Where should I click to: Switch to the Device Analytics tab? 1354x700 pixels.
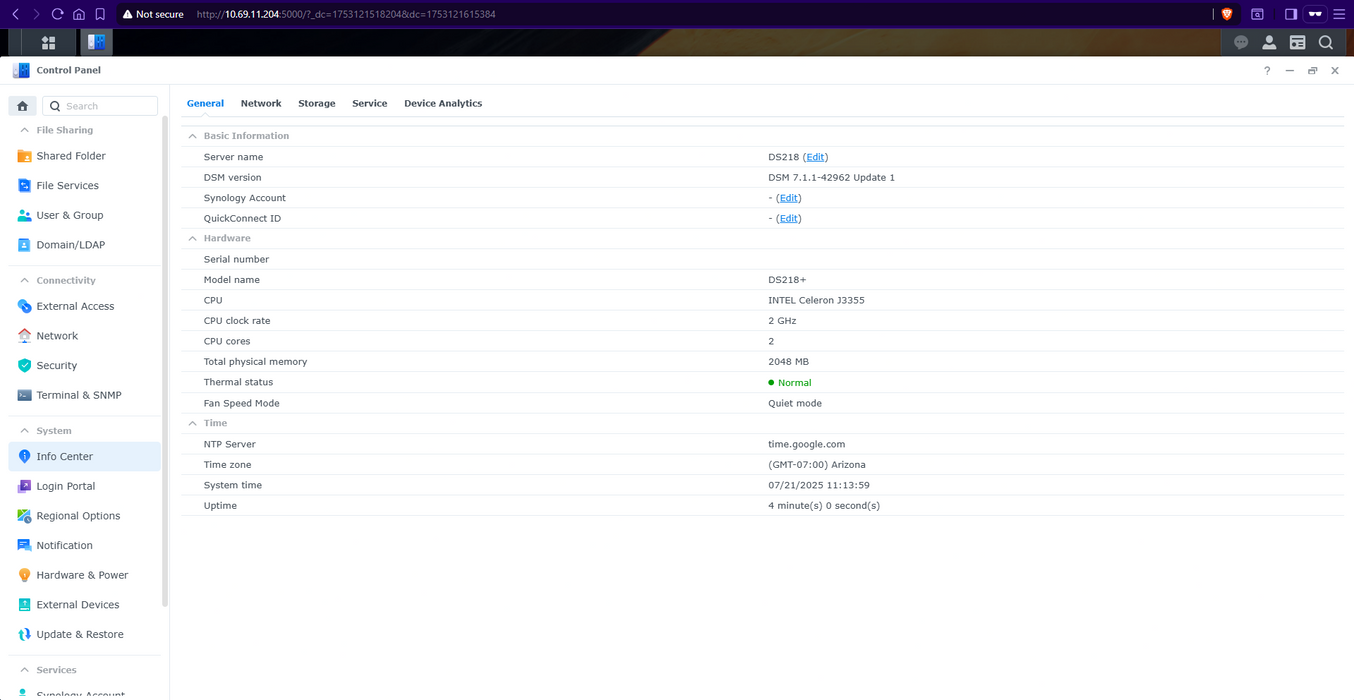pyautogui.click(x=443, y=104)
